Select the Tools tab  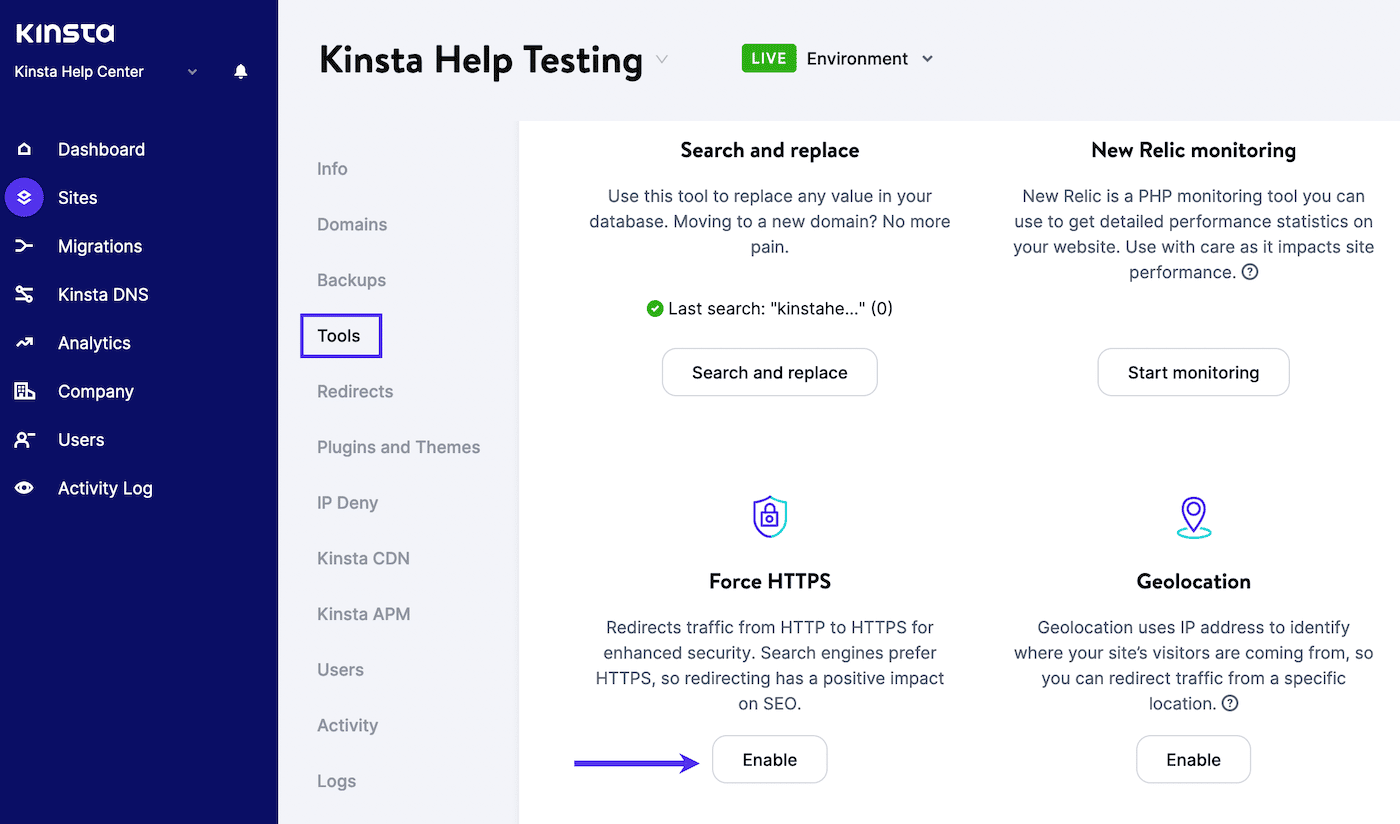(x=341, y=336)
